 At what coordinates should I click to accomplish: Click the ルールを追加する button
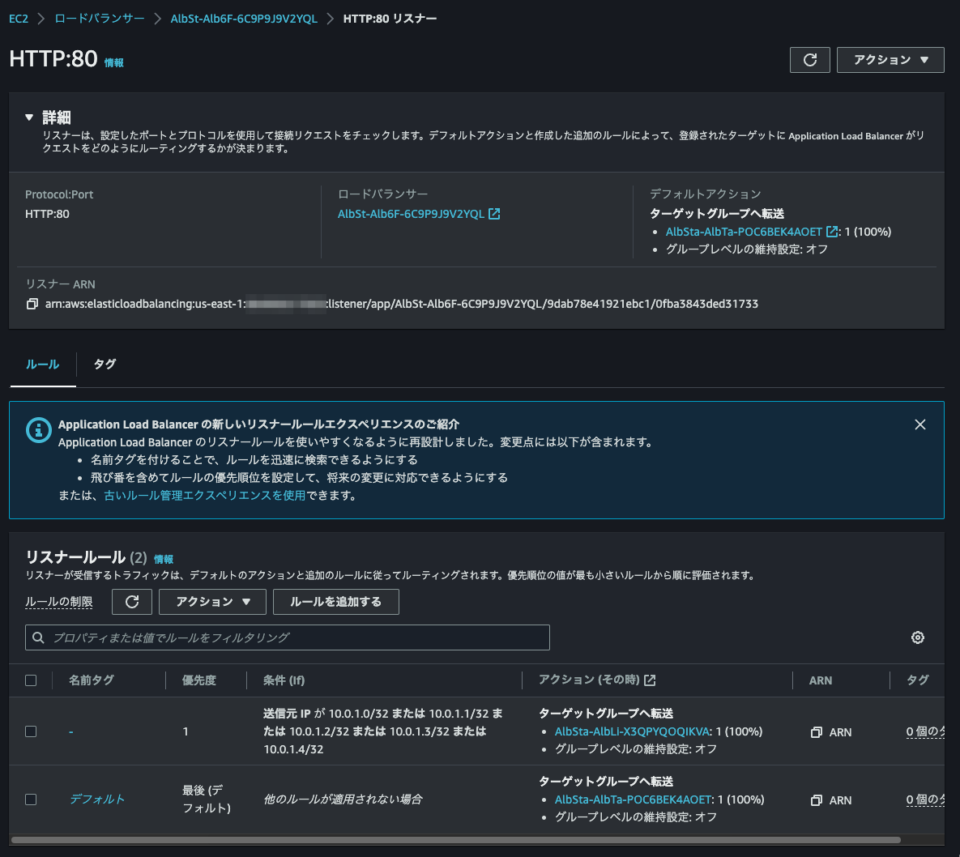point(337,601)
